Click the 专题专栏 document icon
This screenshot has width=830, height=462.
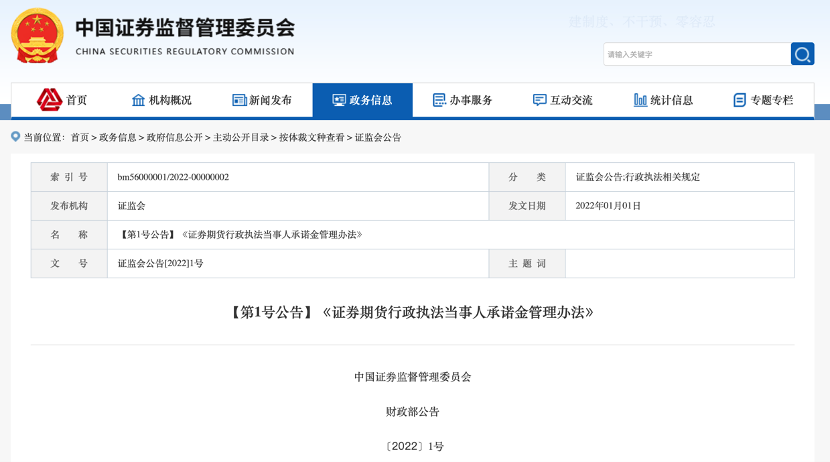tap(740, 100)
